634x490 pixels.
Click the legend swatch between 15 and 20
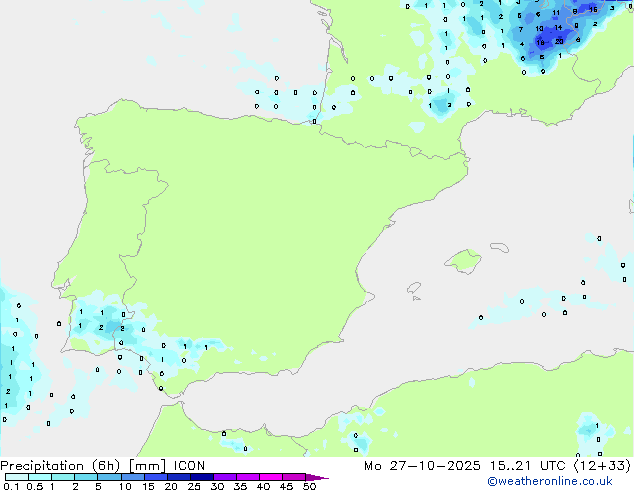156,477
